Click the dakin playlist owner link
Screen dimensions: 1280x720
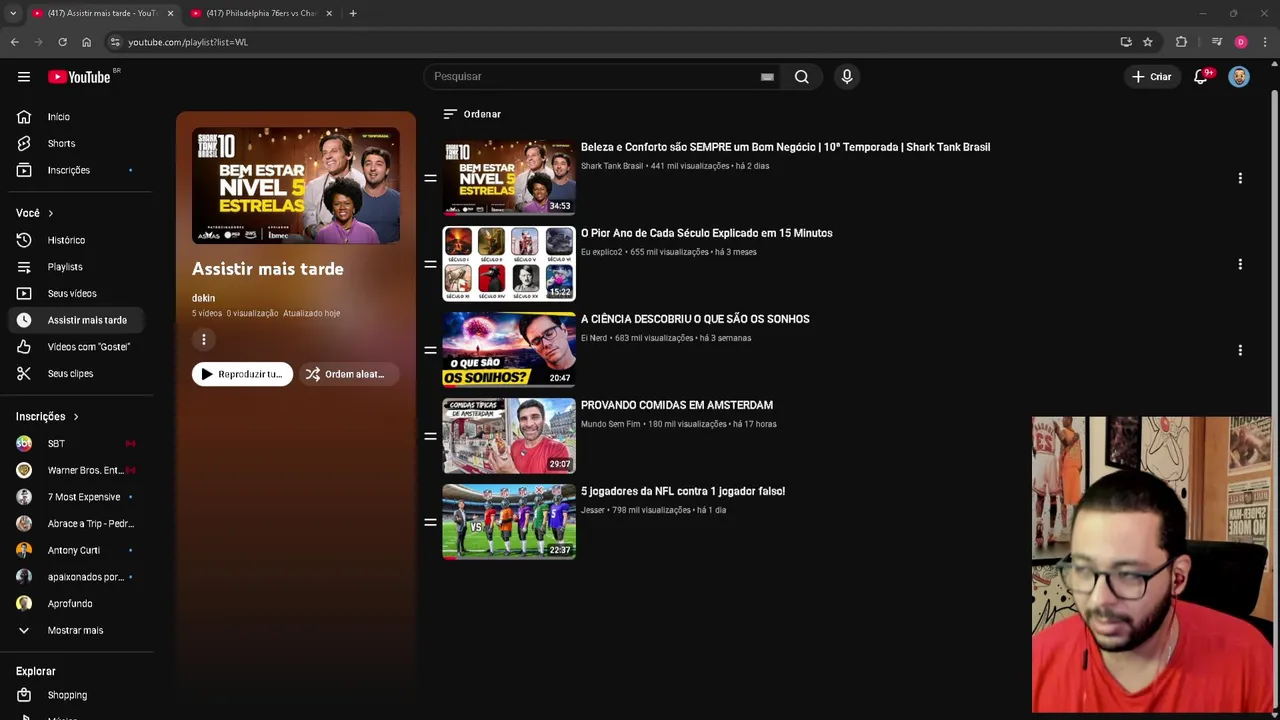tap(203, 298)
